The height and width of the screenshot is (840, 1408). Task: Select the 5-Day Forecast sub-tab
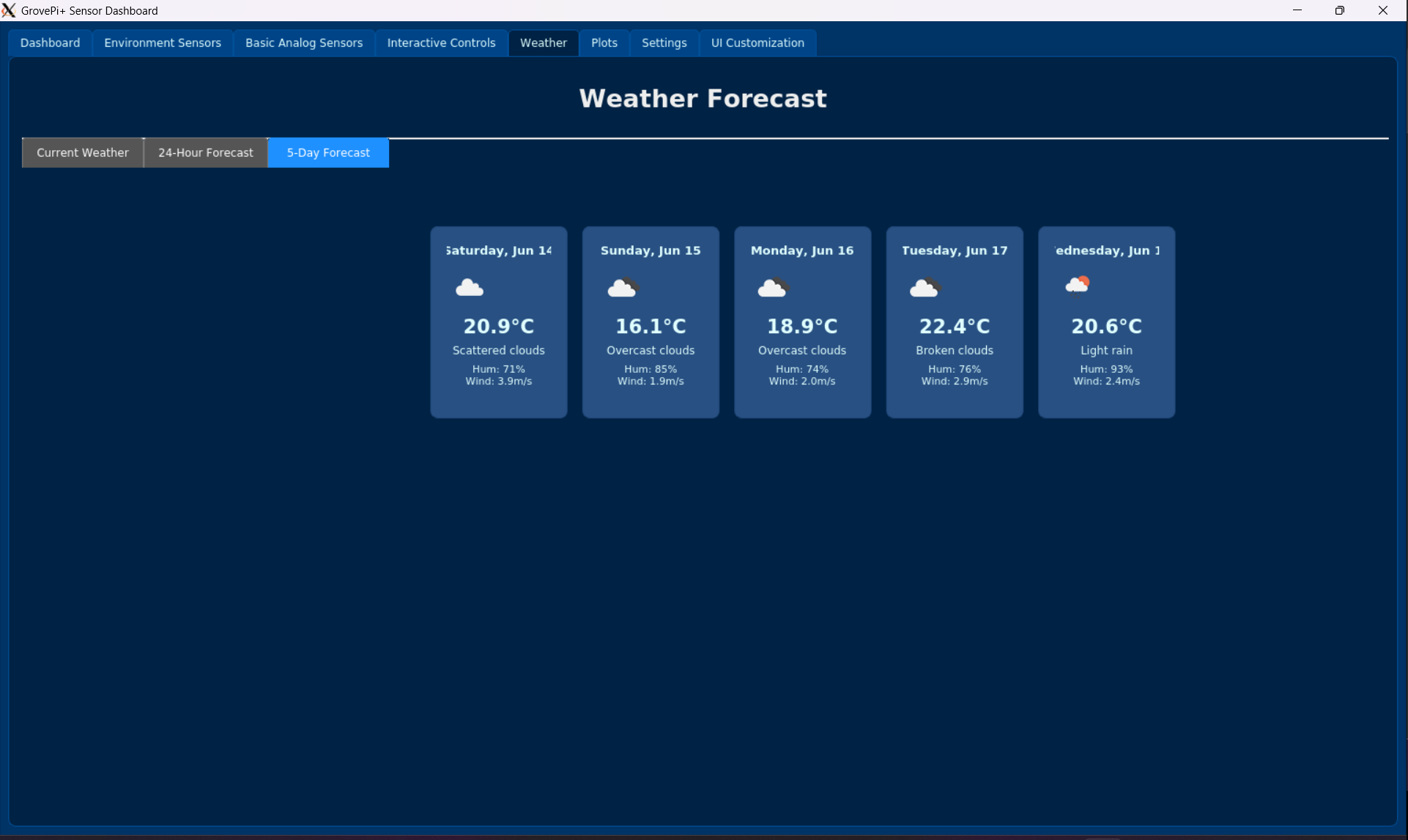click(328, 152)
